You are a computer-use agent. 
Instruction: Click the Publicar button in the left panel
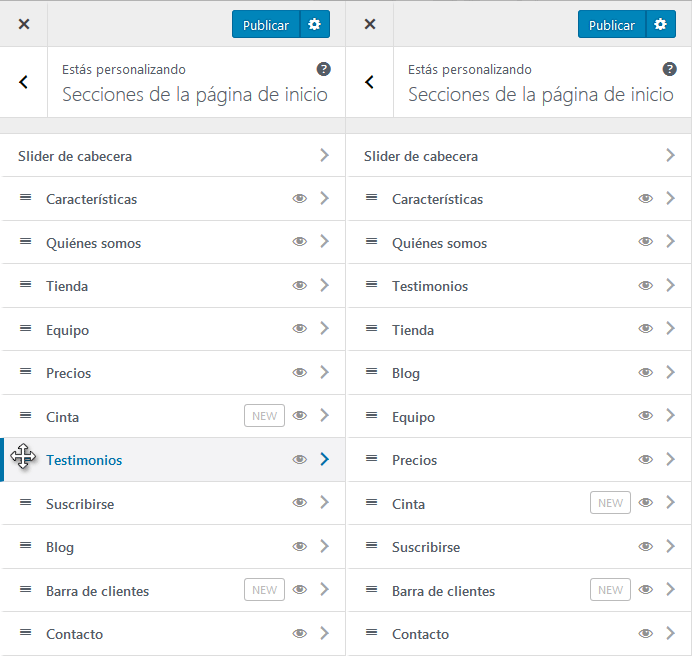(x=266, y=25)
